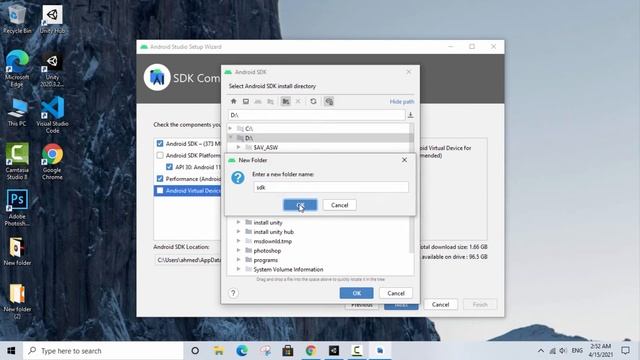
Task: Toggle Android Virtual Device checkbox
Action: pyautogui.click(x=160, y=191)
